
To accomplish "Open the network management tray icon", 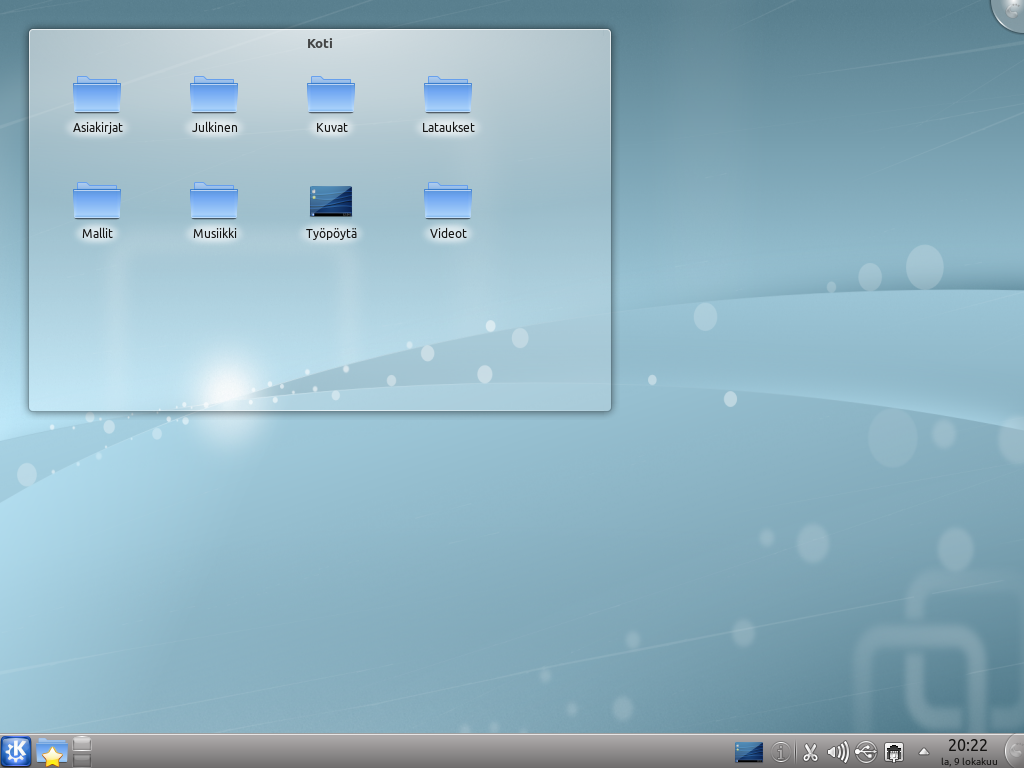I will [x=894, y=752].
